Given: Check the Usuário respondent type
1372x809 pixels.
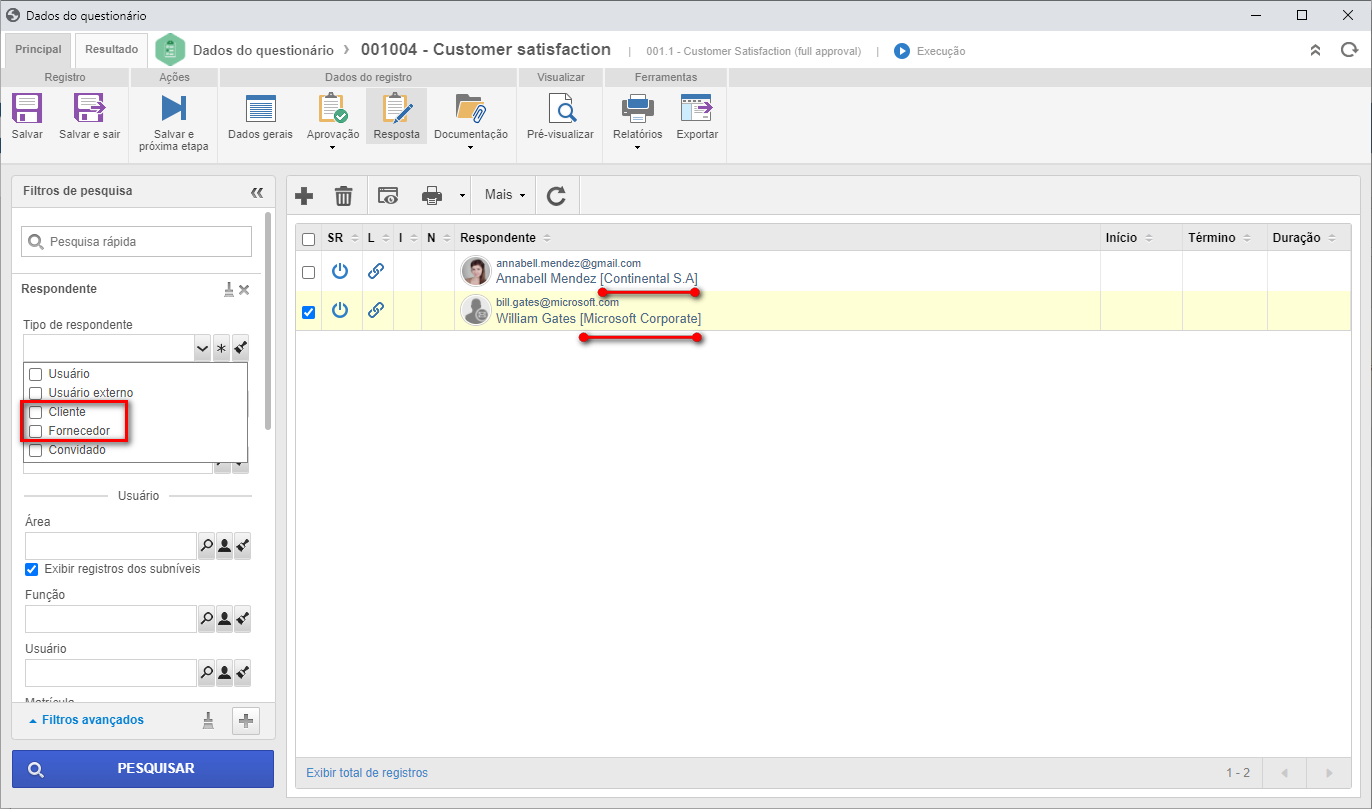Looking at the screenshot, I should [35, 374].
